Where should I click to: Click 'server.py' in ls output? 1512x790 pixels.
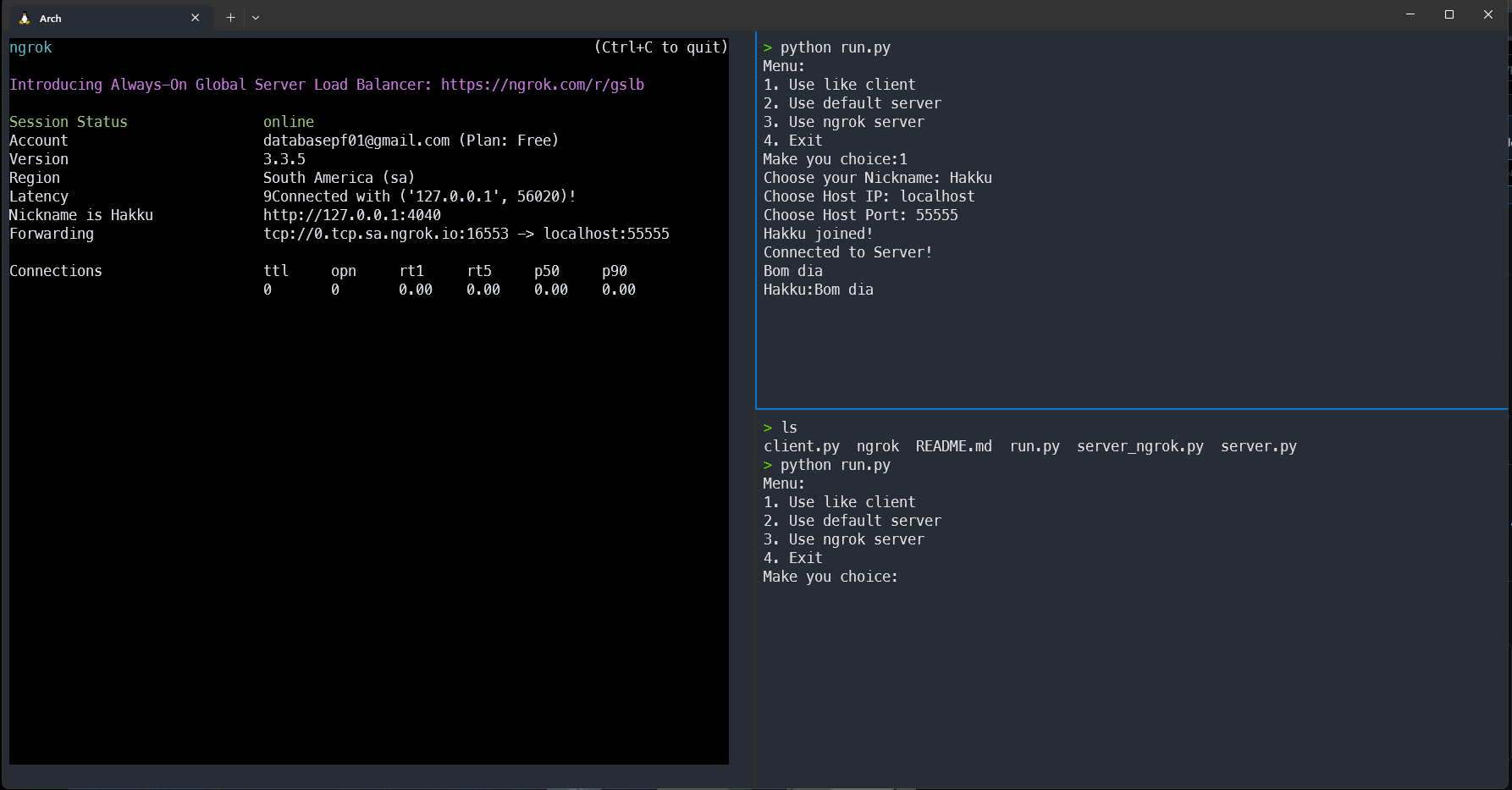(x=1259, y=446)
